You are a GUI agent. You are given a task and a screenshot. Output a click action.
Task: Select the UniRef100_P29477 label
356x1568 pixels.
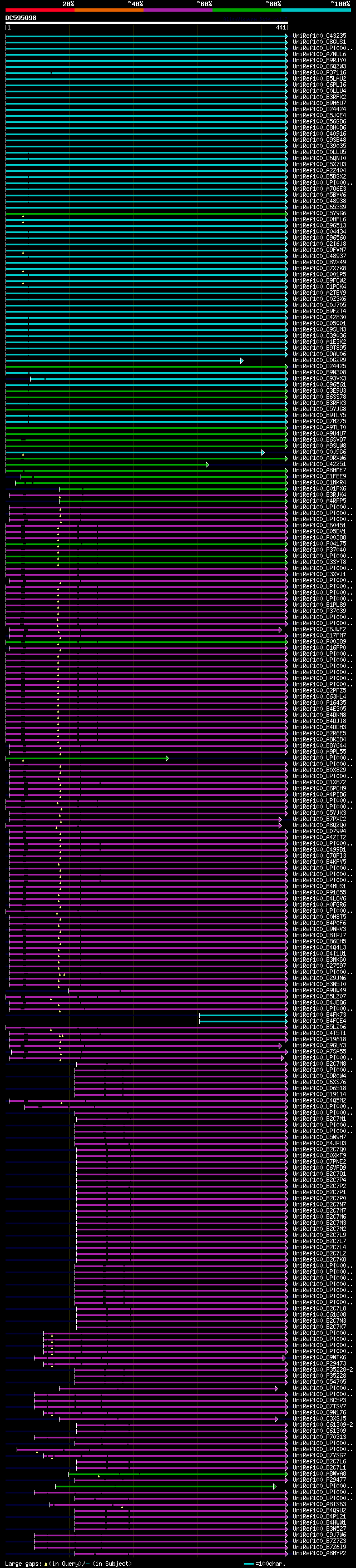319,1480
